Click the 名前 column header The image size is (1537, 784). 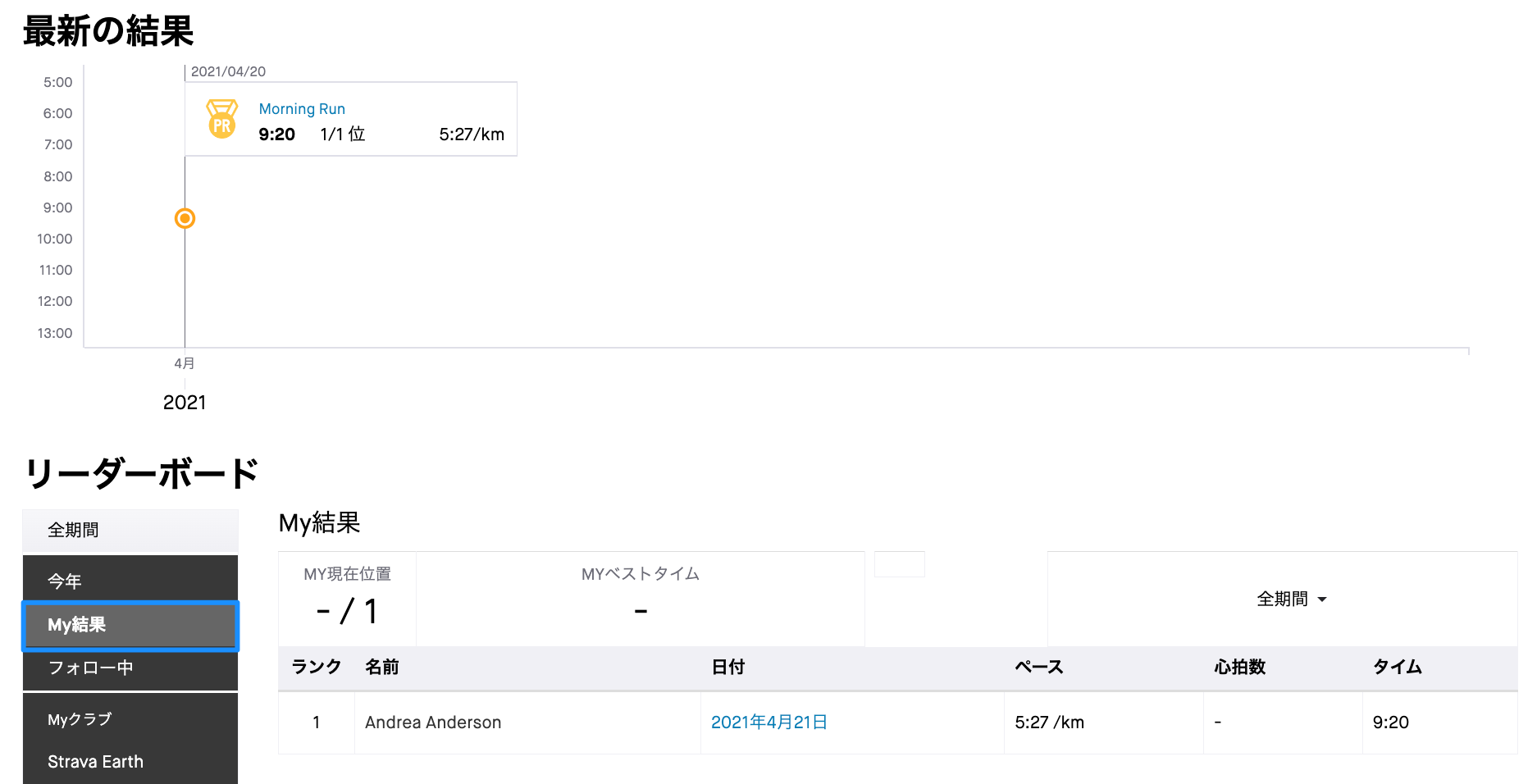click(x=382, y=668)
